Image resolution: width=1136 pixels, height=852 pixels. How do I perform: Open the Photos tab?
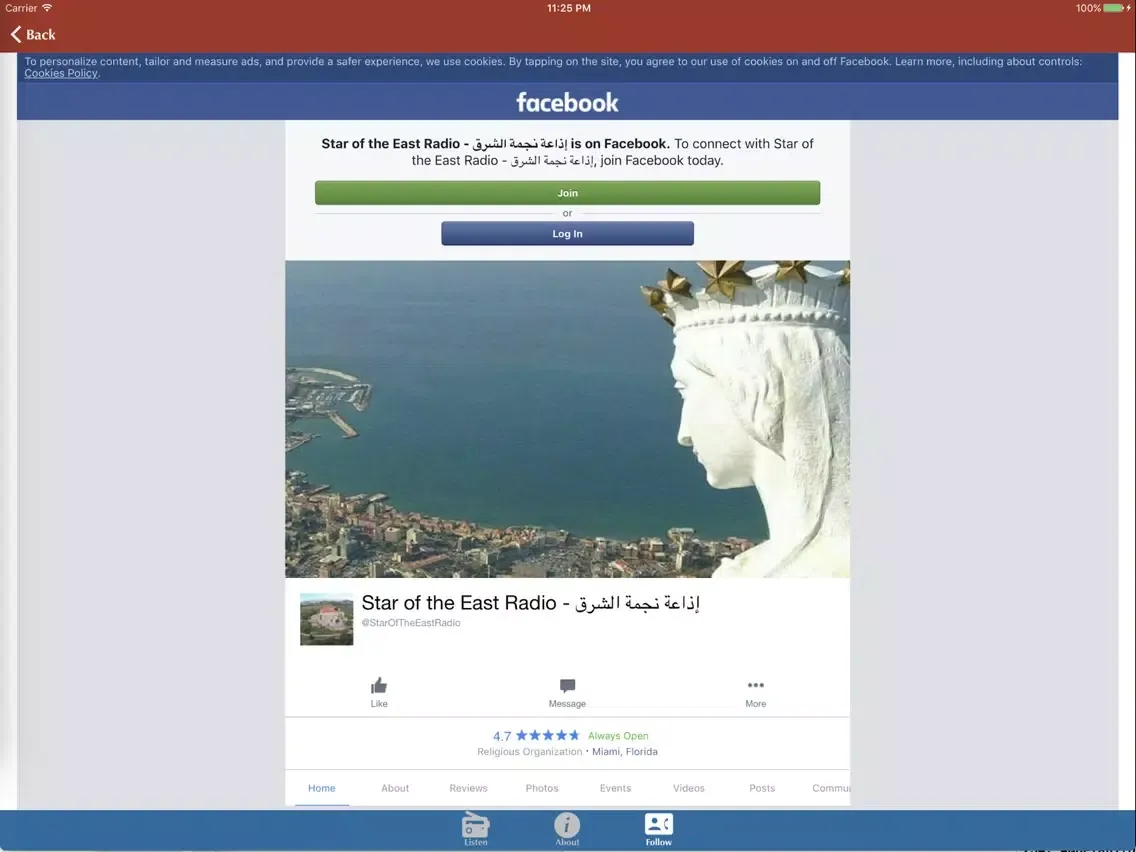pyautogui.click(x=542, y=788)
